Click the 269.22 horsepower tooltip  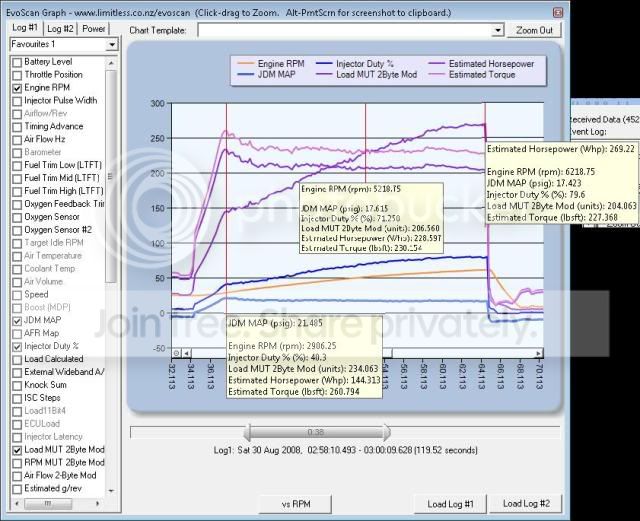[562, 183]
